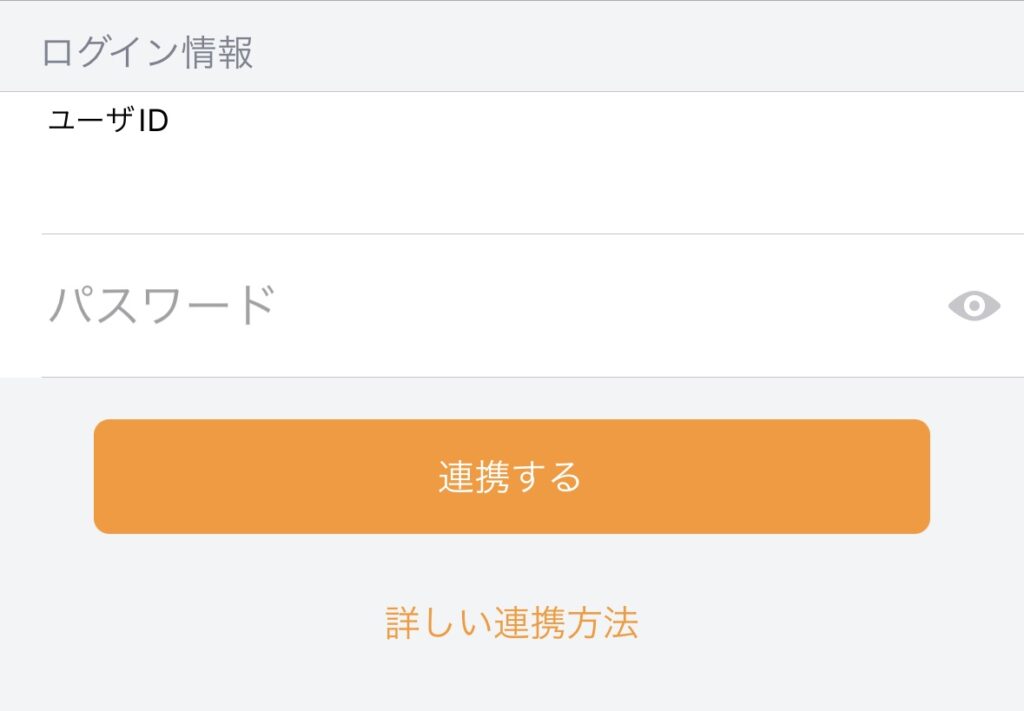Show the password with the eye icon
The width and height of the screenshot is (1024, 711).
point(973,306)
